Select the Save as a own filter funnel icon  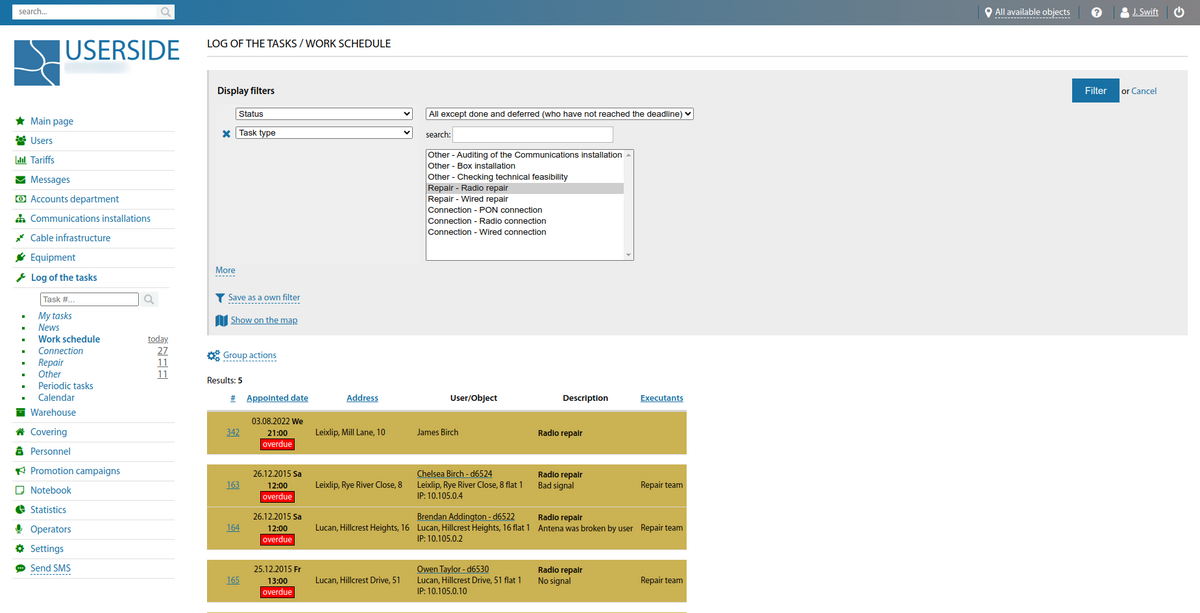pos(220,297)
